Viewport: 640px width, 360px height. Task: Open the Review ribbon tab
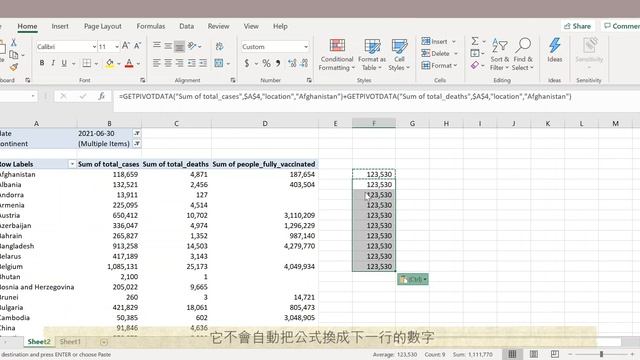point(218,26)
